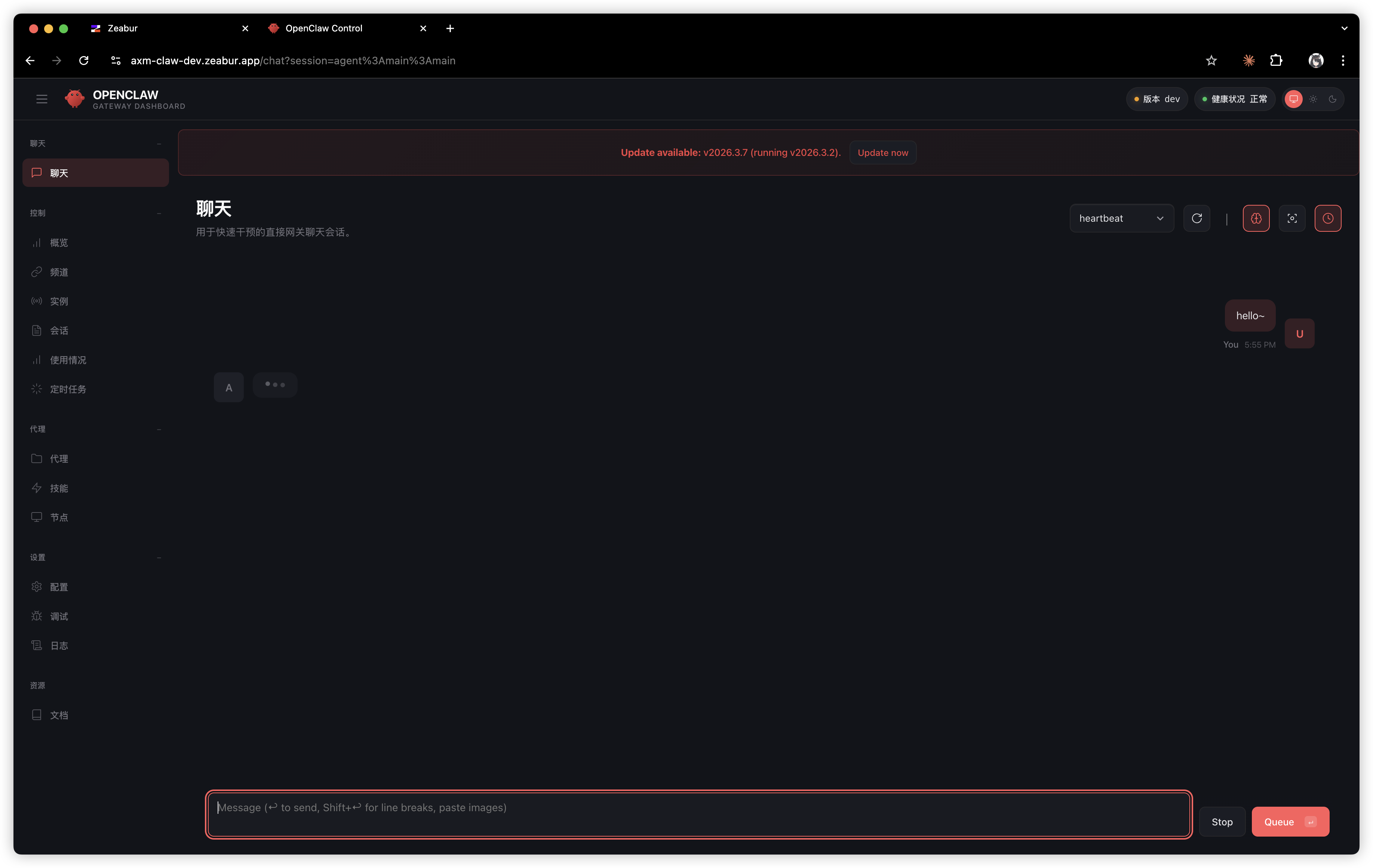
Task: Switch to light theme sun icon
Action: pyautogui.click(x=1313, y=99)
